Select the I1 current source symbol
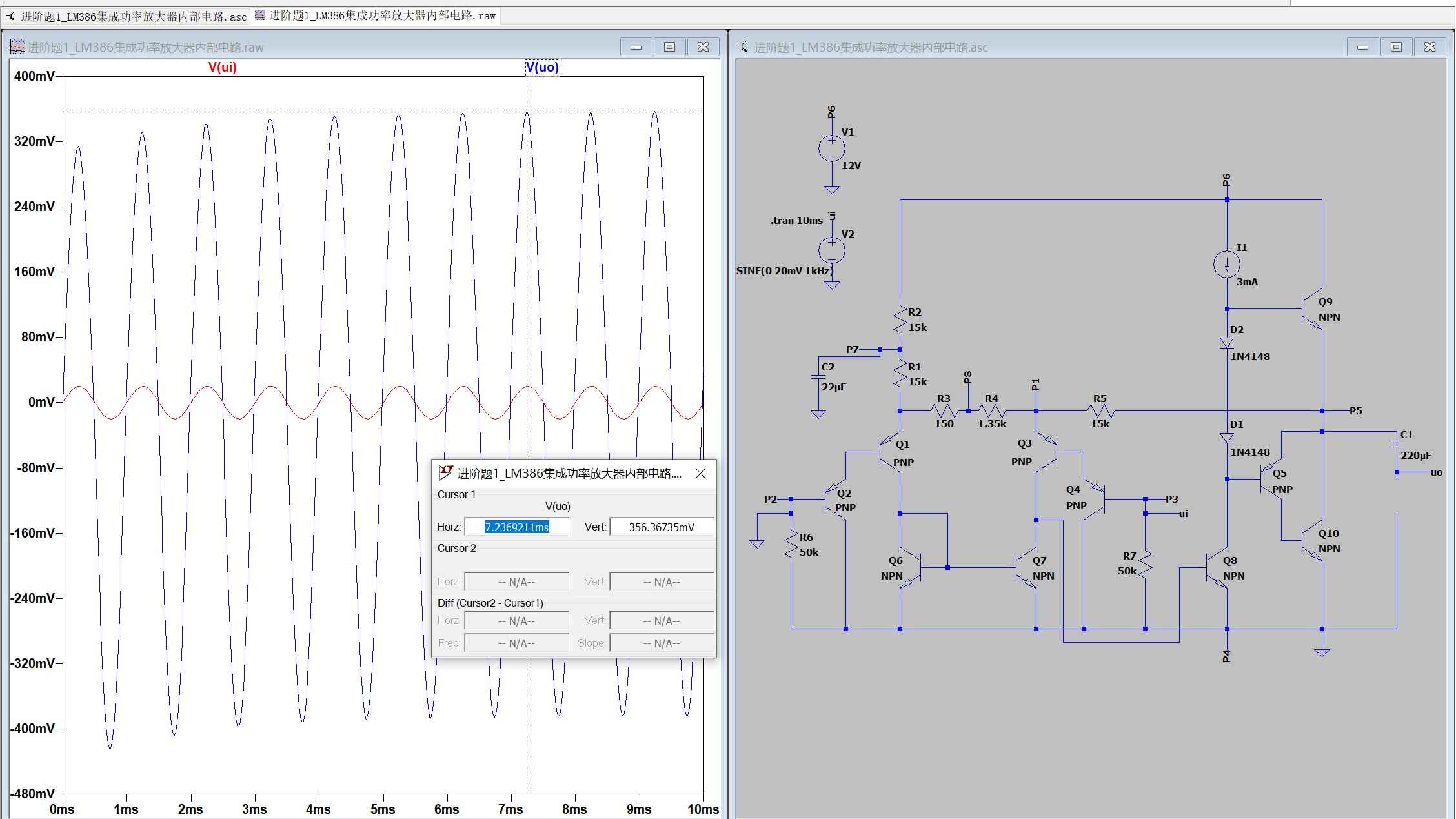Viewport: 1456px width, 819px height. coord(1227,264)
